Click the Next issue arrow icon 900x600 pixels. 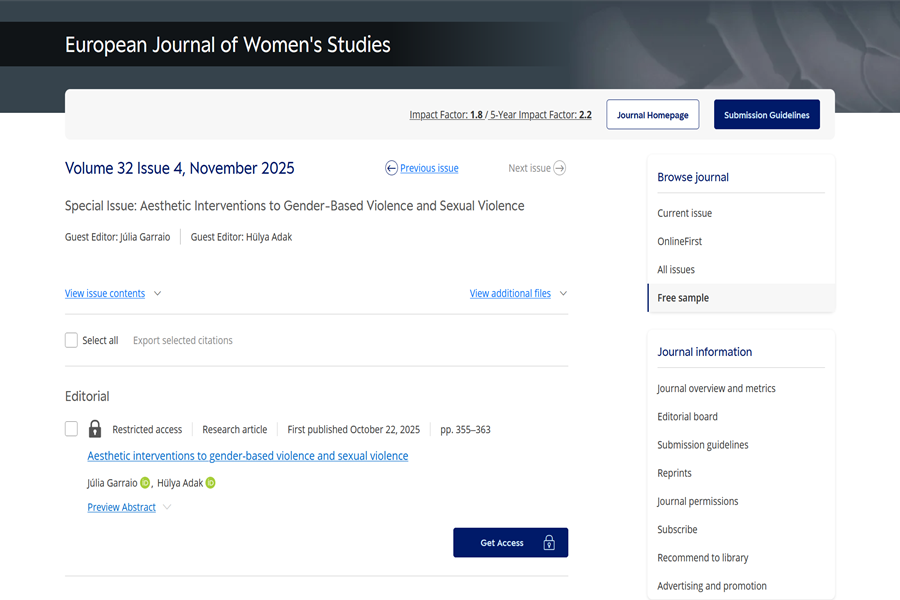click(560, 168)
